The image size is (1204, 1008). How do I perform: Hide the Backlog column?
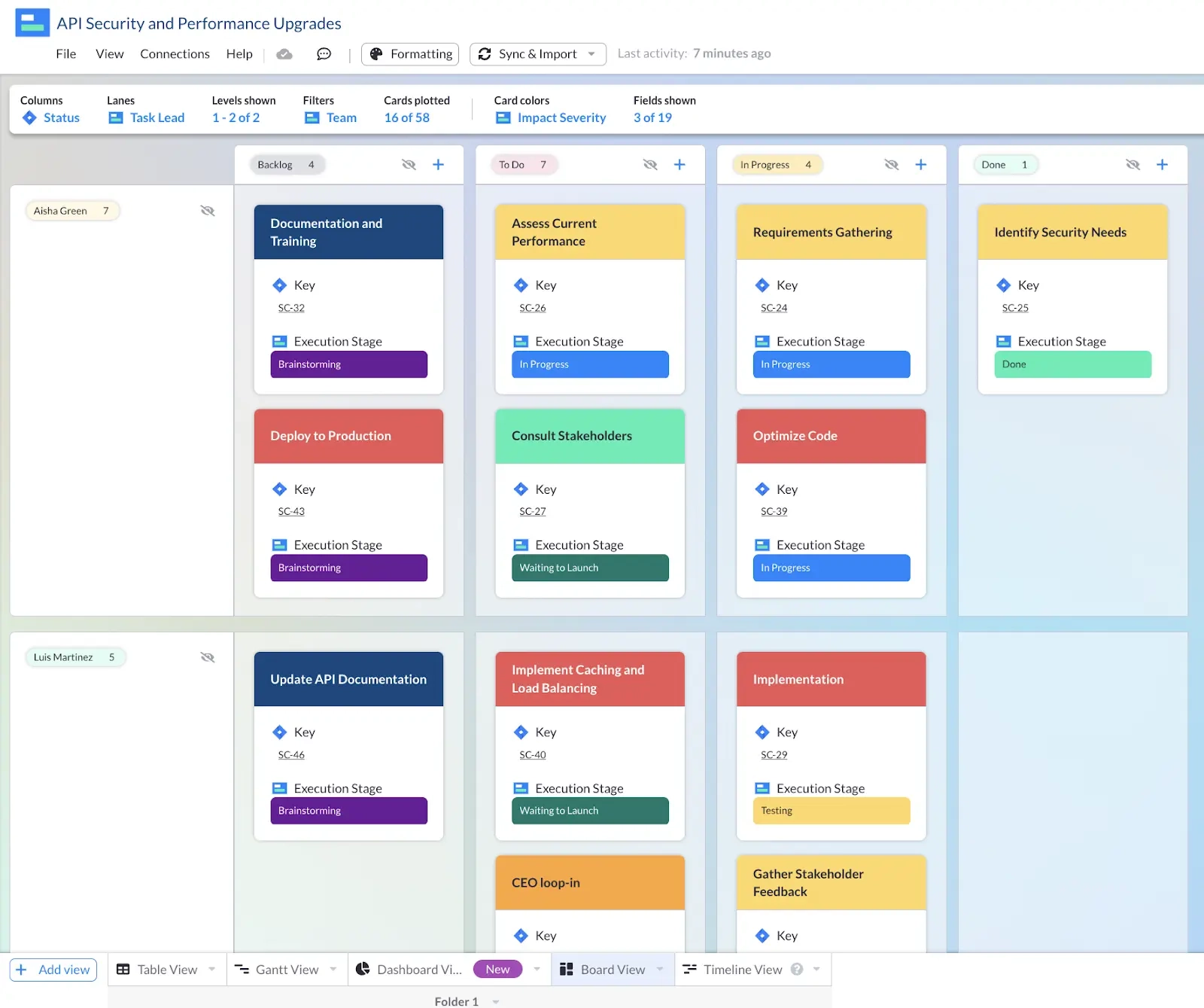pyautogui.click(x=409, y=164)
